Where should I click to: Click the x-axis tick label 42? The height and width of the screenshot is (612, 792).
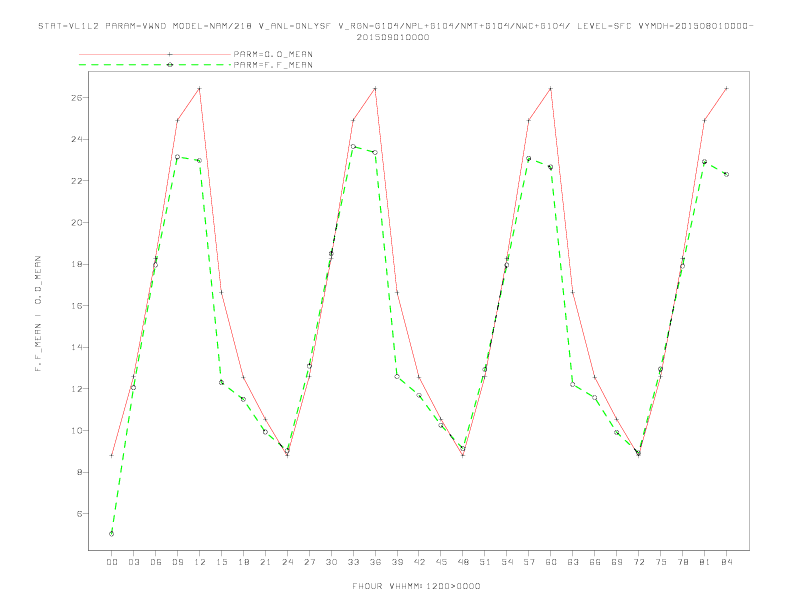click(x=419, y=562)
